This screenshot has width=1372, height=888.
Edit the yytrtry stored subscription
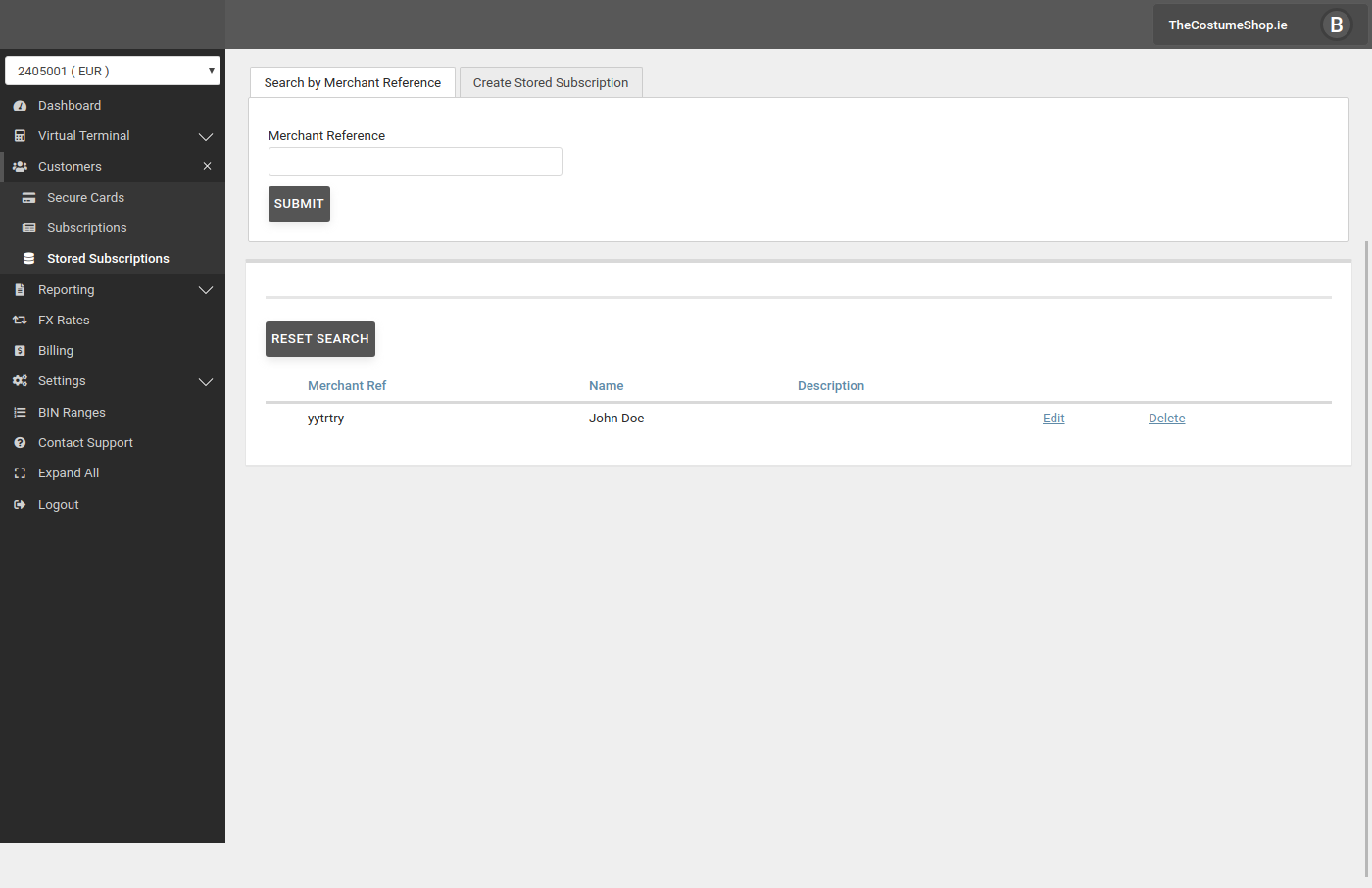1053,419
